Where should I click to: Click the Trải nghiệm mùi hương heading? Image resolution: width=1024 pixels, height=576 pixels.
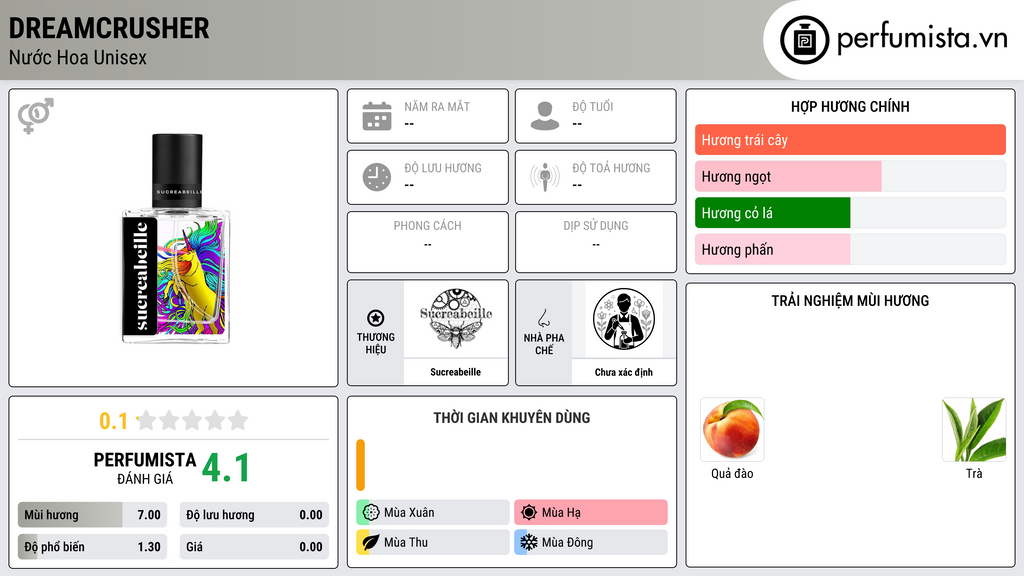[x=850, y=301]
